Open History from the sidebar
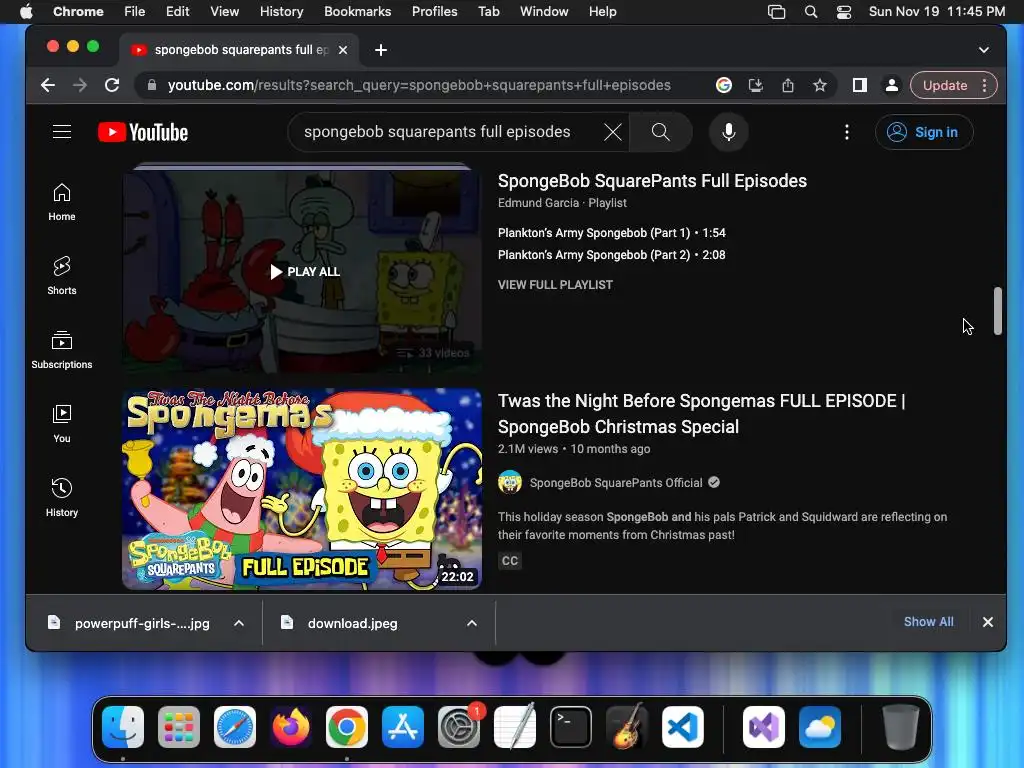Viewport: 1024px width, 768px height. [62, 497]
